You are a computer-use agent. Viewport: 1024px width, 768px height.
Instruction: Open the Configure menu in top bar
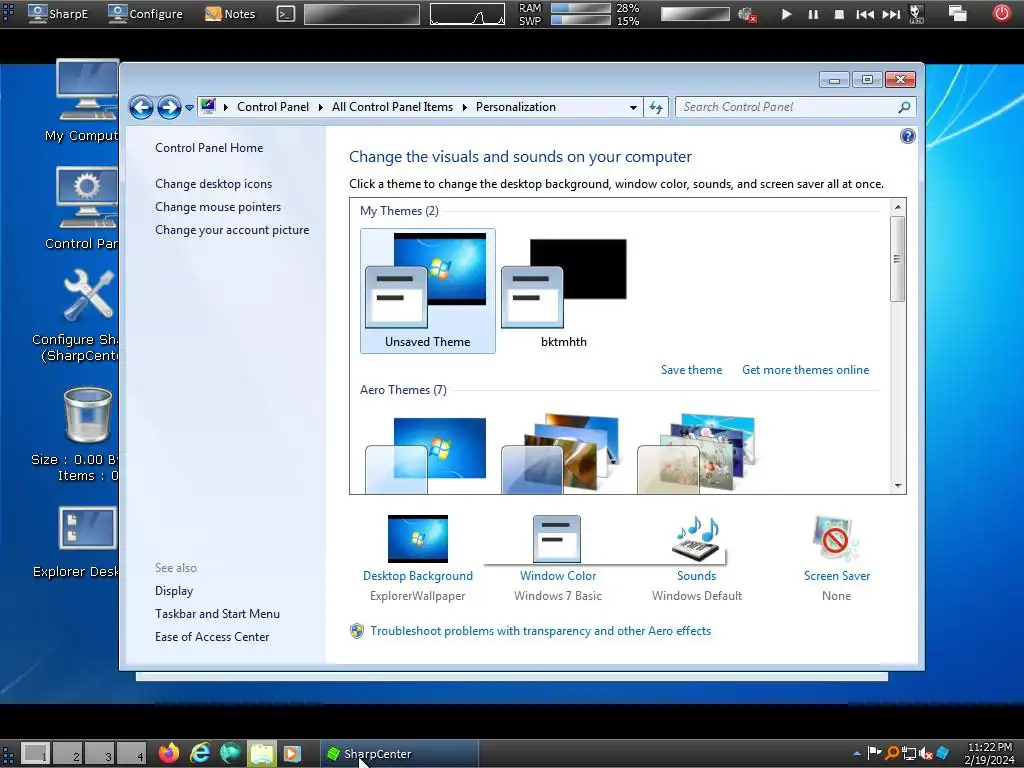[146, 14]
